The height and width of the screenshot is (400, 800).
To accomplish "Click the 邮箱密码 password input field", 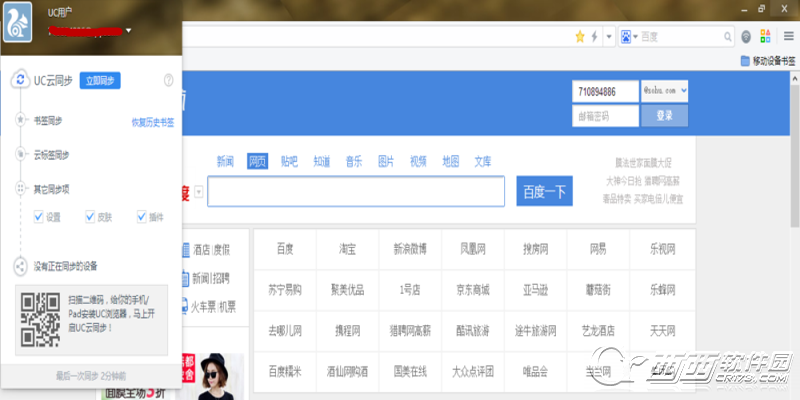I will pyautogui.click(x=606, y=116).
